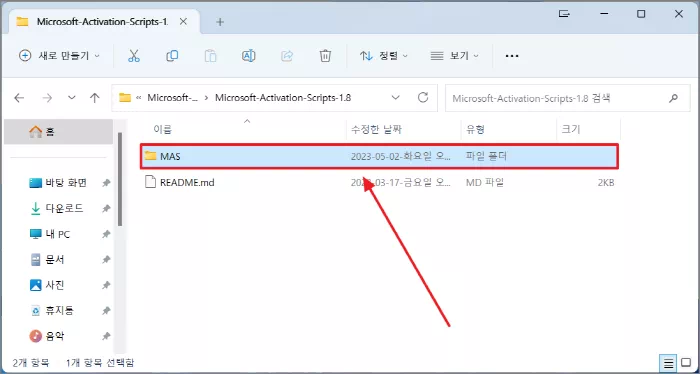Click the Microsoft-Activation-Scripts-1.8 breadcrumb
700x374 pixels.
pos(283,98)
